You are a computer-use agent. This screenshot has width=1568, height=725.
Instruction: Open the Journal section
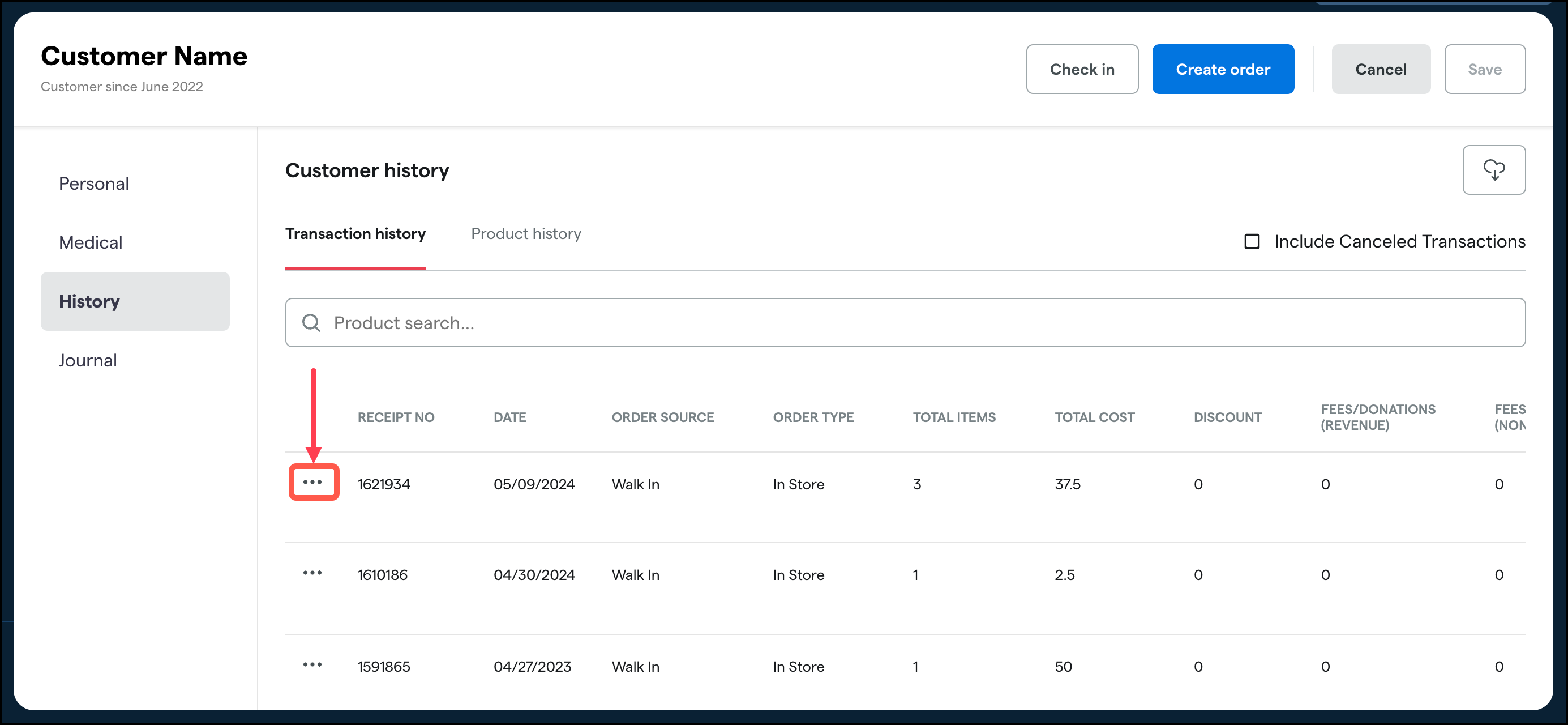87,360
